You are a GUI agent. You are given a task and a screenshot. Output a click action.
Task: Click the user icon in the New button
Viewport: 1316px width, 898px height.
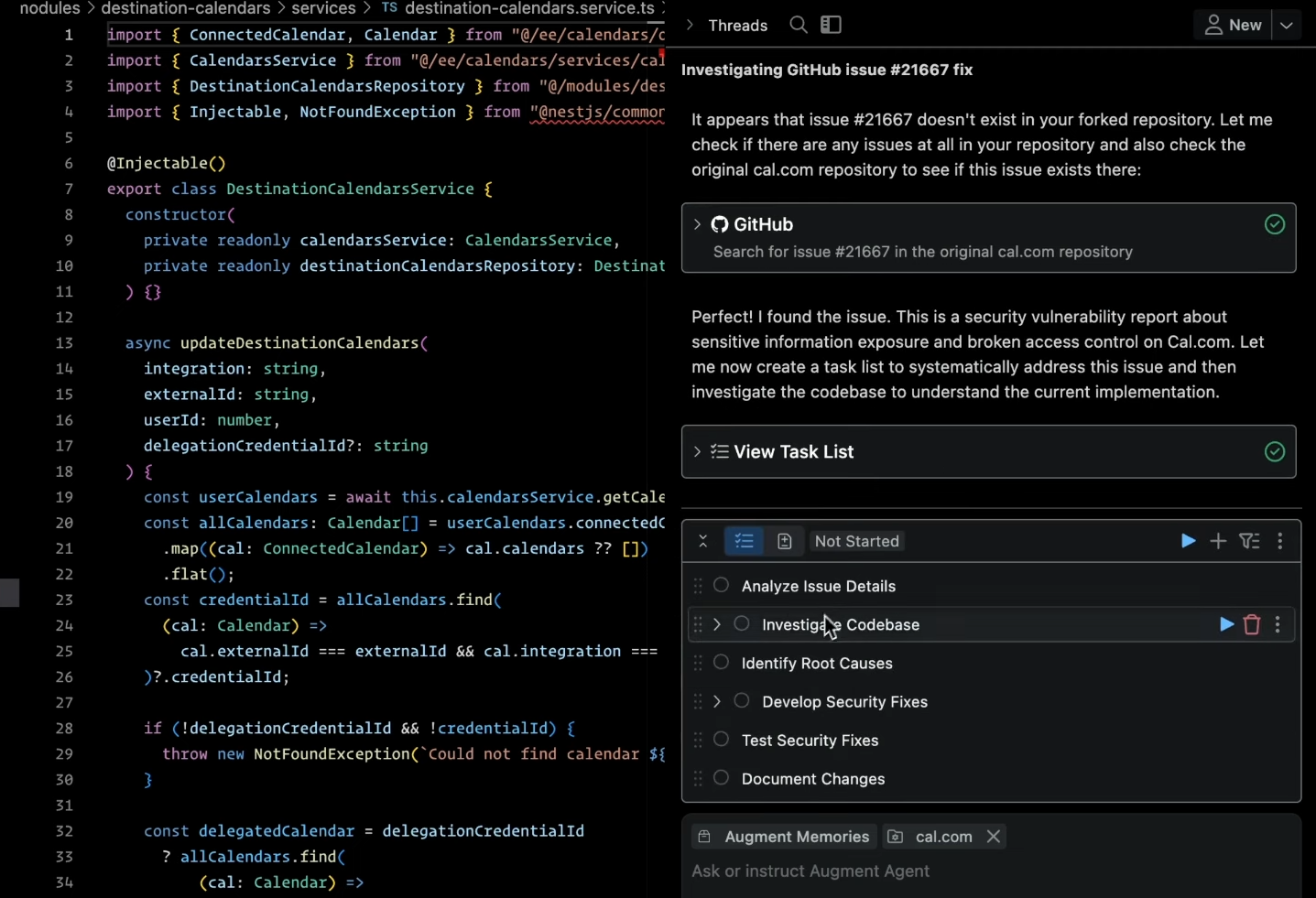tap(1213, 25)
